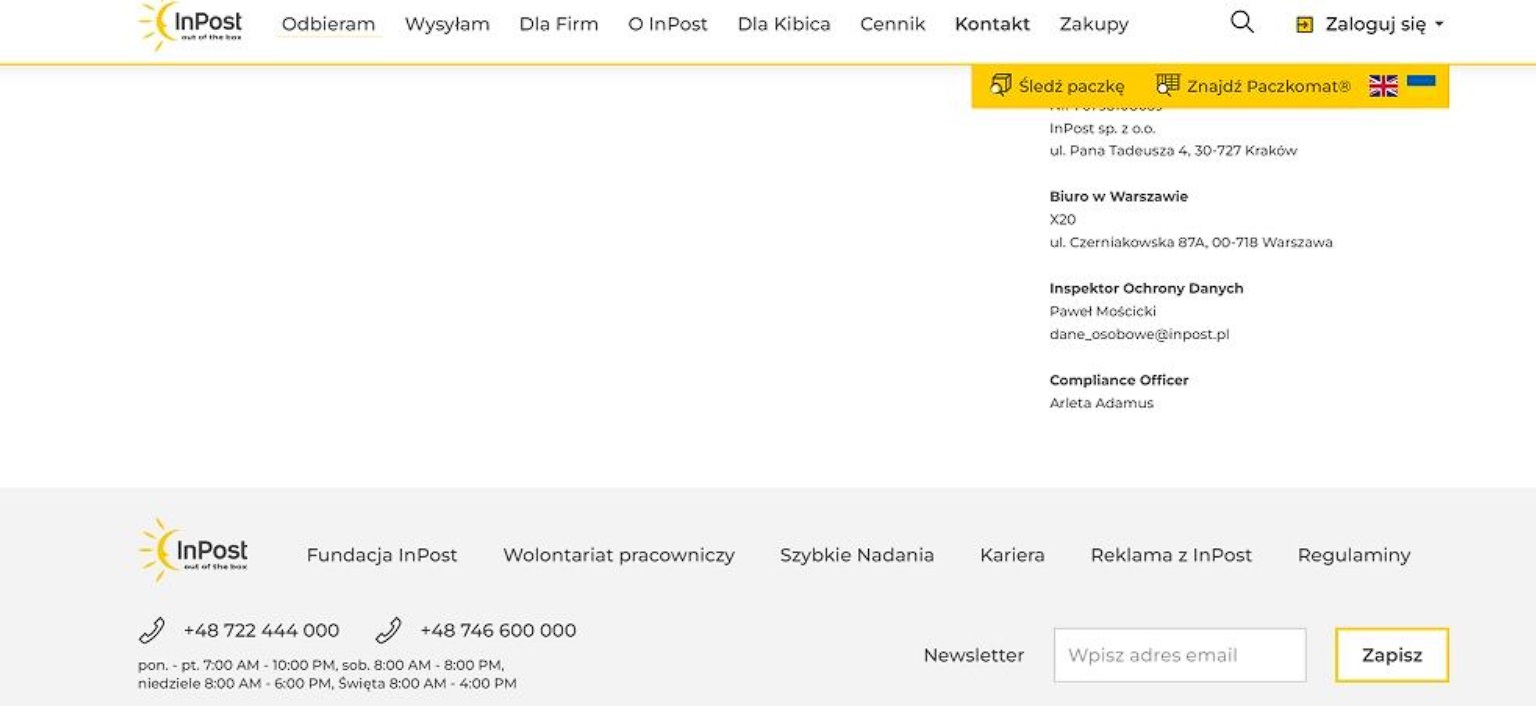Click the name Paweł Mościcki
Viewport: 1536px width, 706px height.
[x=1103, y=311]
